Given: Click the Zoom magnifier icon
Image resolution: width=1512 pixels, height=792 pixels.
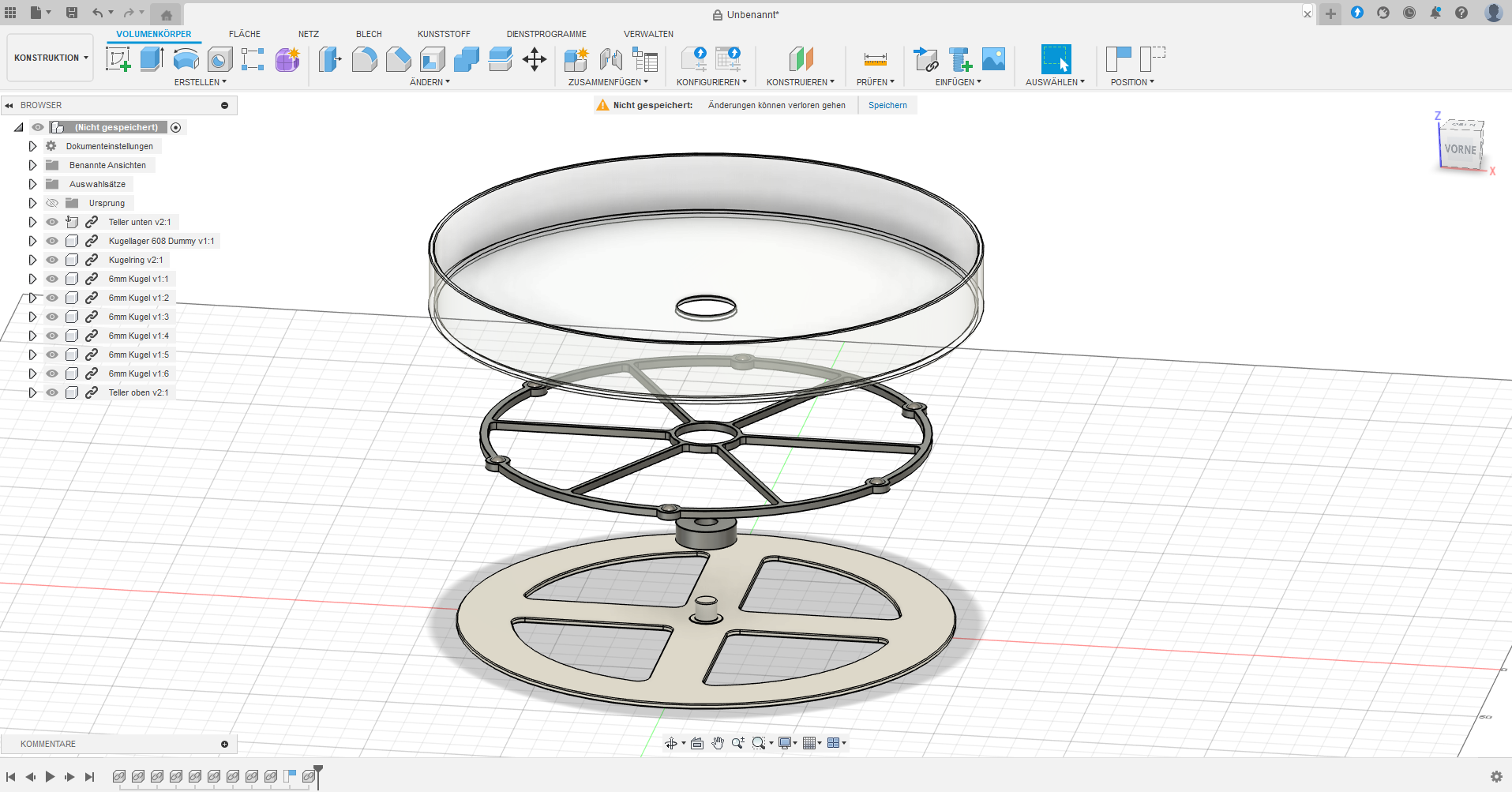Looking at the screenshot, I should (737, 743).
